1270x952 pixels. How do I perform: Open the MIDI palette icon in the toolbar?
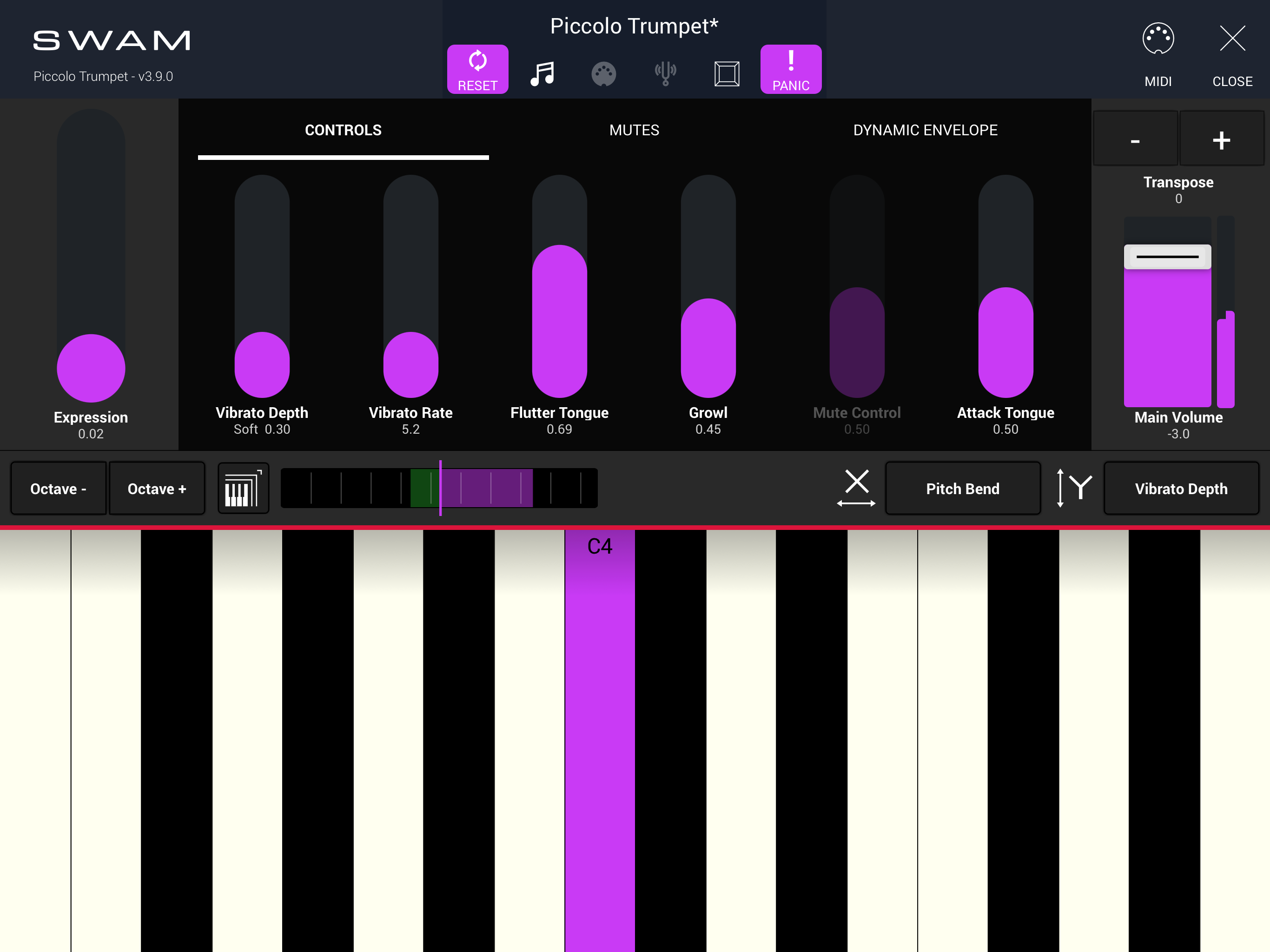click(604, 74)
